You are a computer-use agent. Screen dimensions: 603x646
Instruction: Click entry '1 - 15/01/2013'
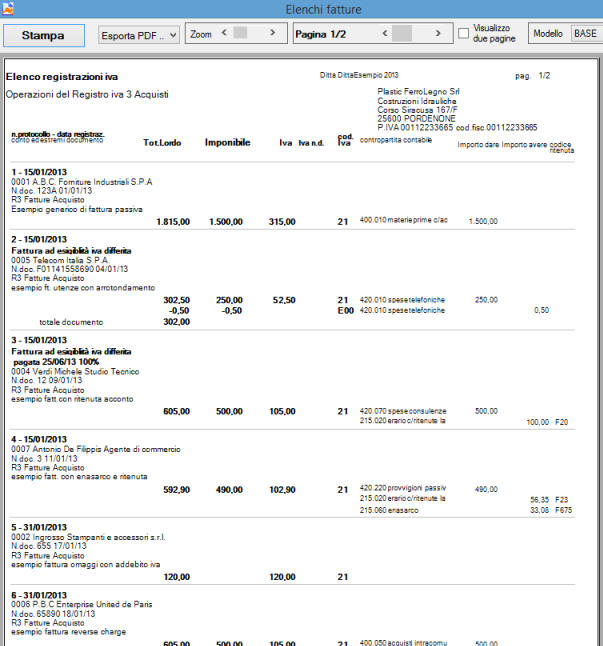coord(39,172)
